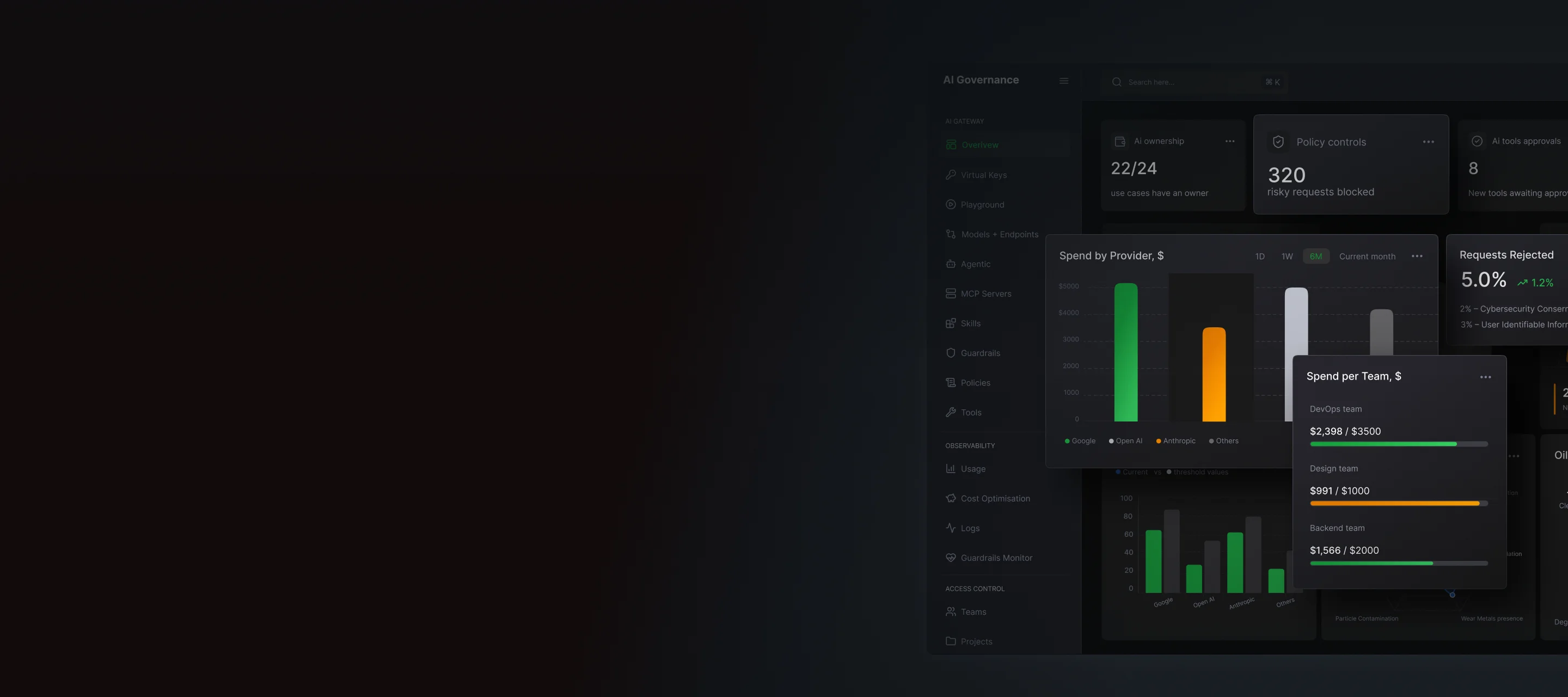The image size is (1568, 697).
Task: Select the 1D time range
Action: [x=1259, y=256]
